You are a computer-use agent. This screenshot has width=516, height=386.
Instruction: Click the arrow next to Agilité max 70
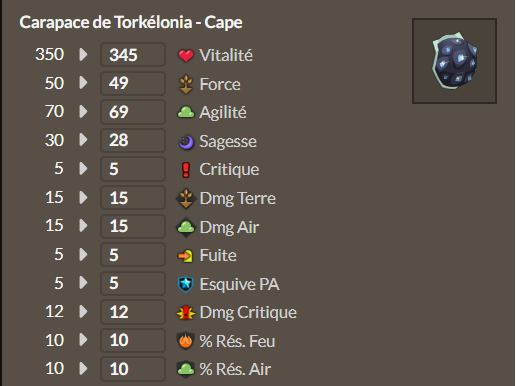(83, 112)
